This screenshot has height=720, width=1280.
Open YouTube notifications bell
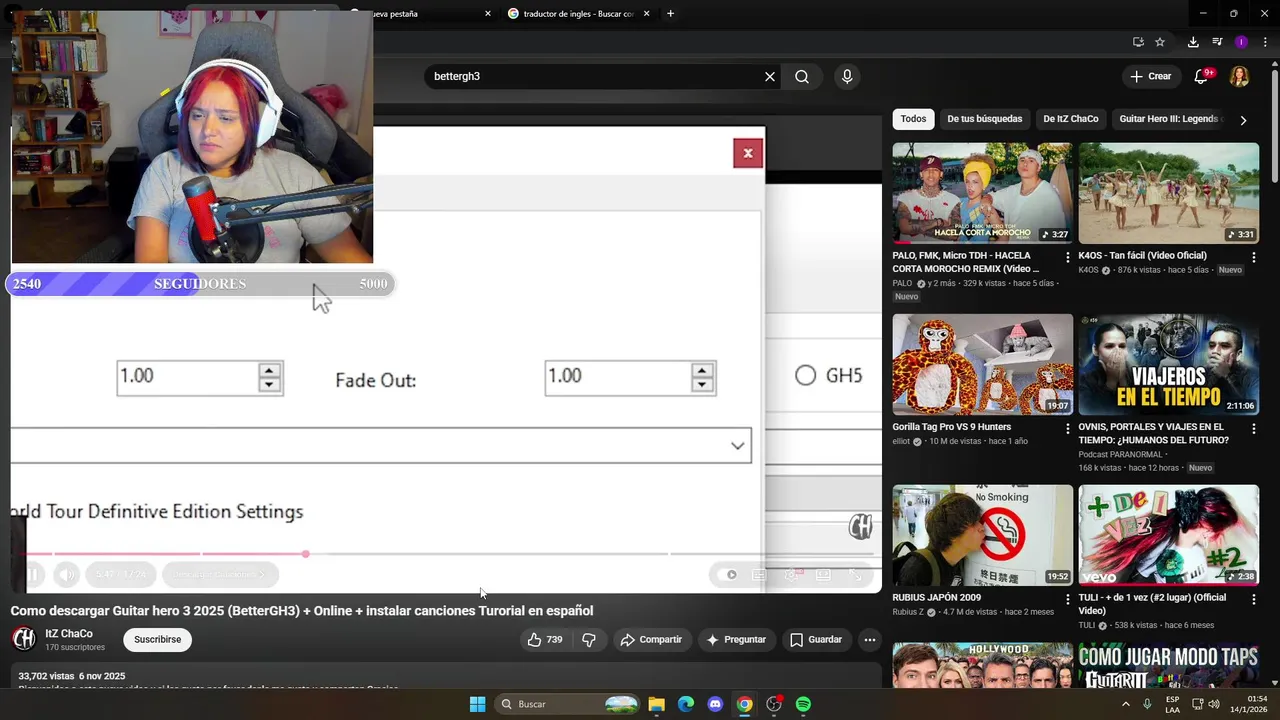point(1203,76)
